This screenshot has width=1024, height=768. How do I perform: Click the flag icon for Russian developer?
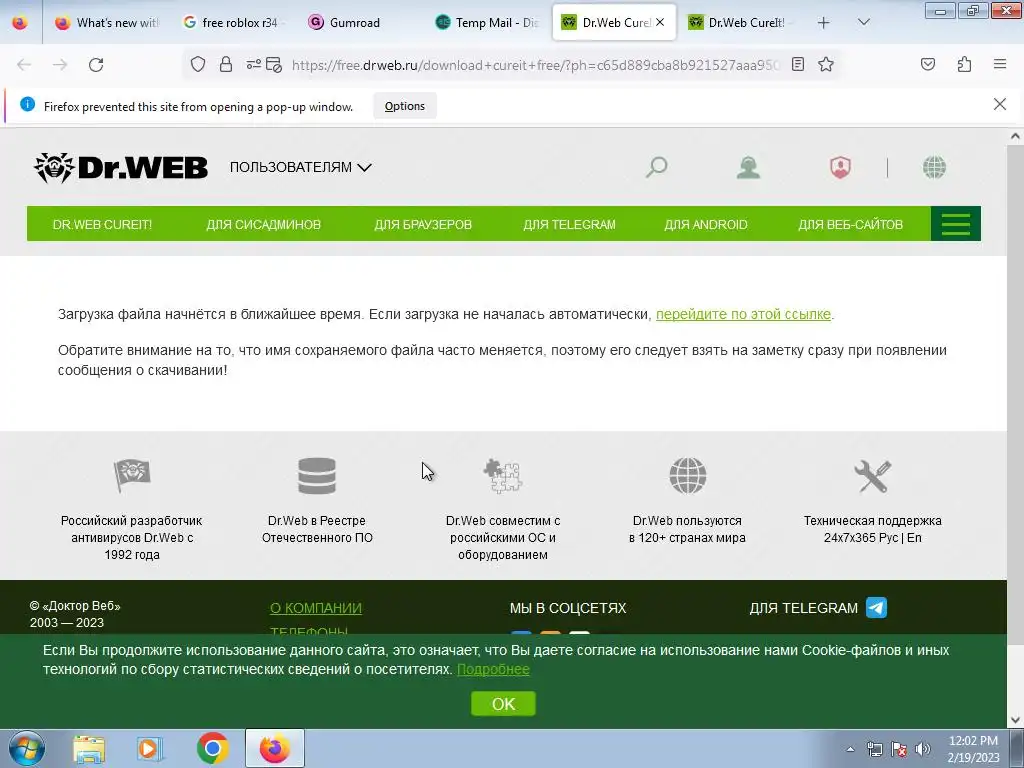coord(132,475)
